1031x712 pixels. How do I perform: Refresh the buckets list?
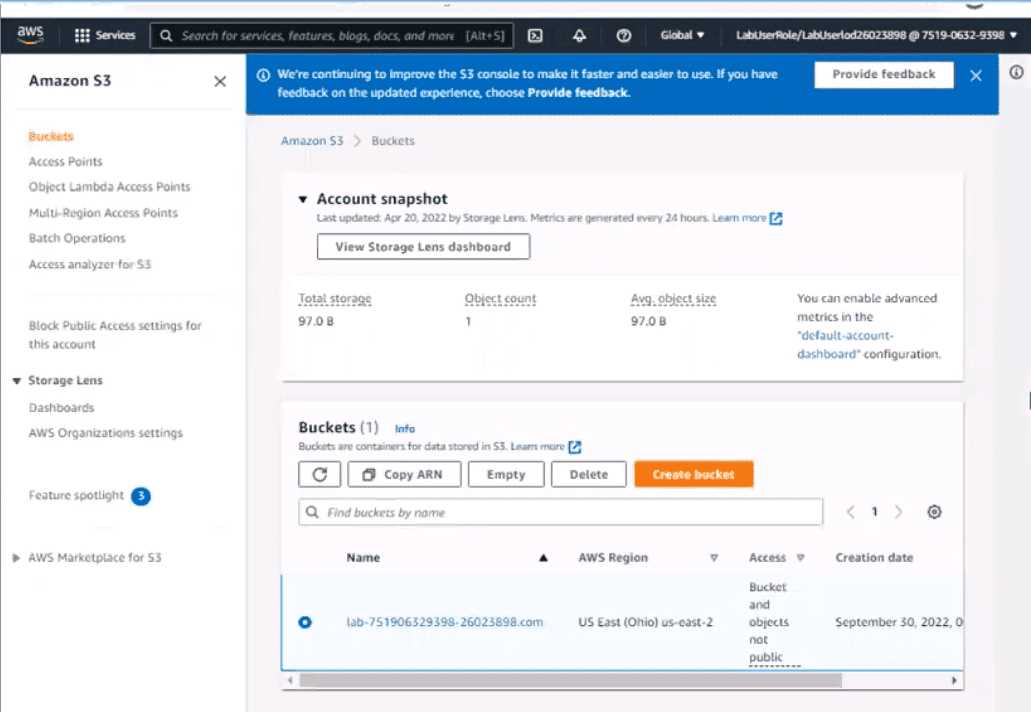click(320, 475)
